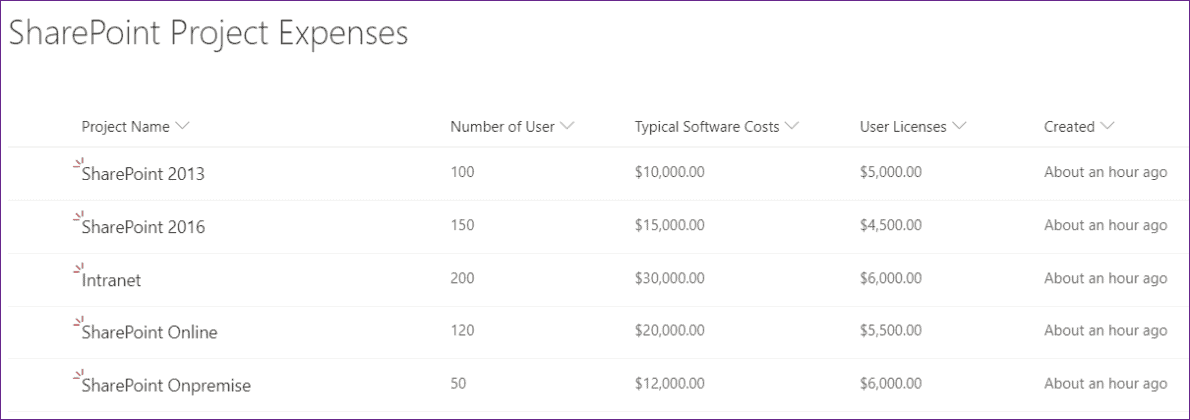Open the Project Name column dropdown
The width and height of the screenshot is (1190, 420).
coord(182,127)
